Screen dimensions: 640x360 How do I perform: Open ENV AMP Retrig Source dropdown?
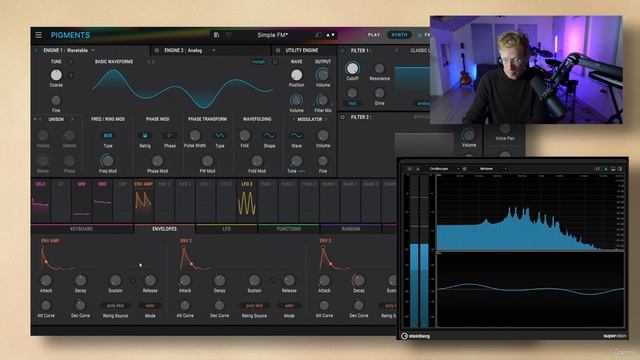[x=115, y=305]
